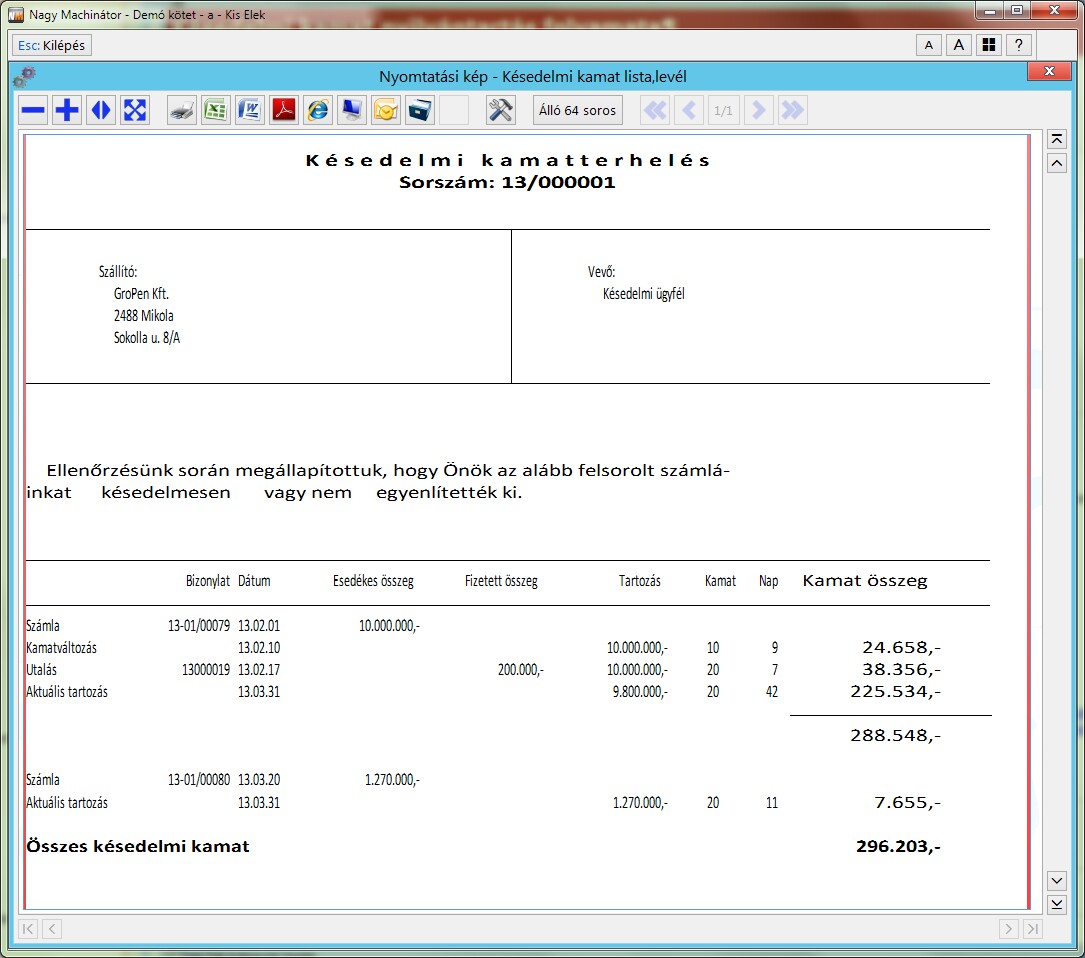Export the report to Word

pyautogui.click(x=249, y=111)
